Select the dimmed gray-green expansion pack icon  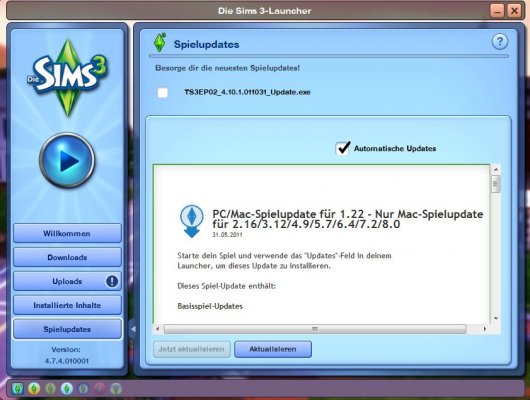[116, 389]
